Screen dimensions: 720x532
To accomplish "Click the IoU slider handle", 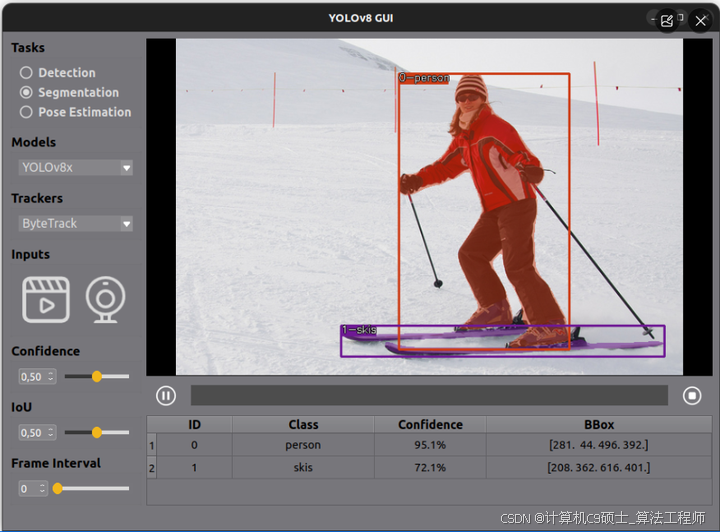I will [97, 432].
